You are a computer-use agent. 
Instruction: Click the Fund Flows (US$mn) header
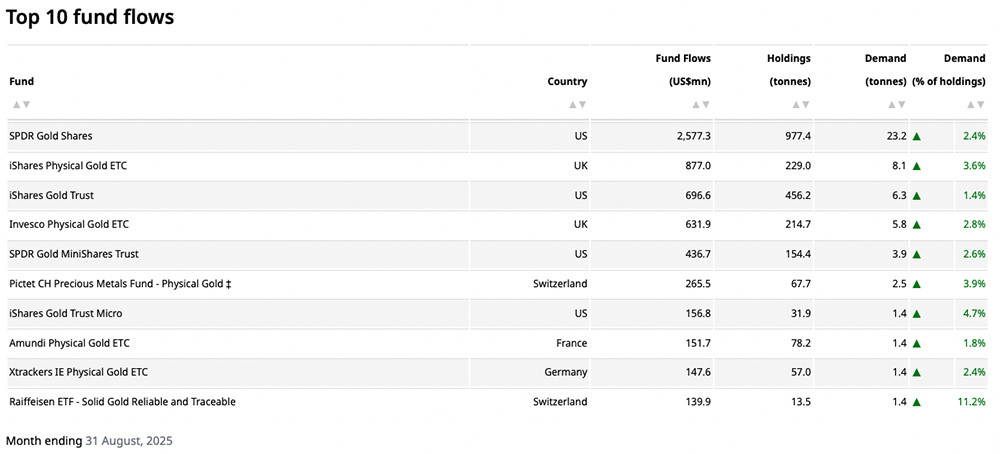click(x=683, y=70)
